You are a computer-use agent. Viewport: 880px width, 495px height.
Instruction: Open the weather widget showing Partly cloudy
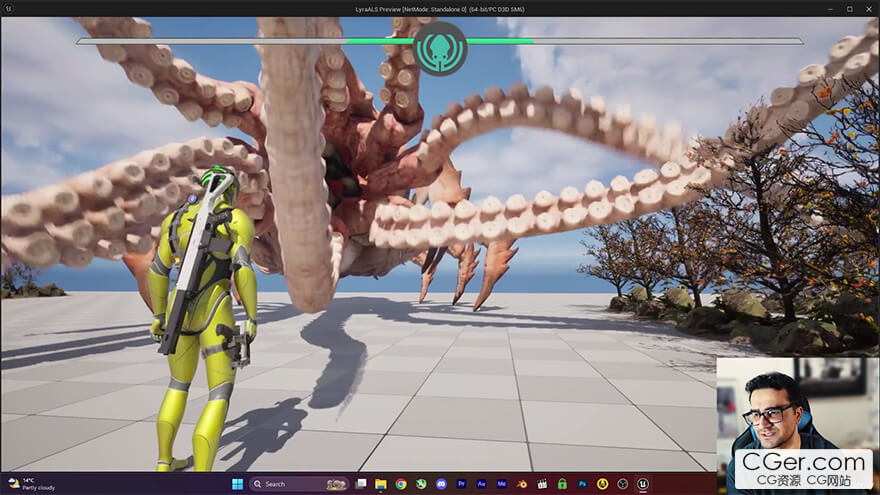(31, 484)
